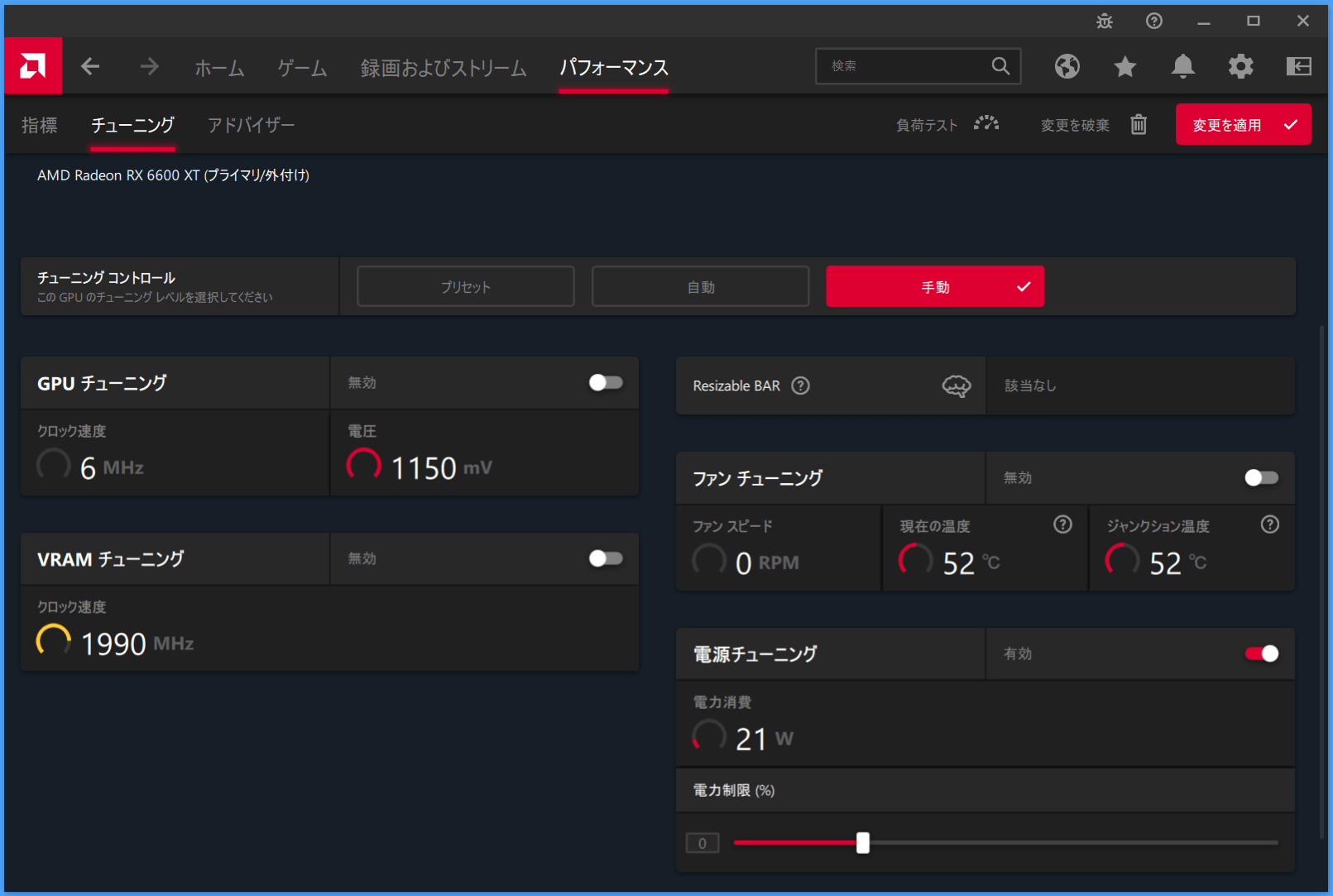1333x896 pixels.
Task: Open favorites star icon
Action: click(1125, 66)
